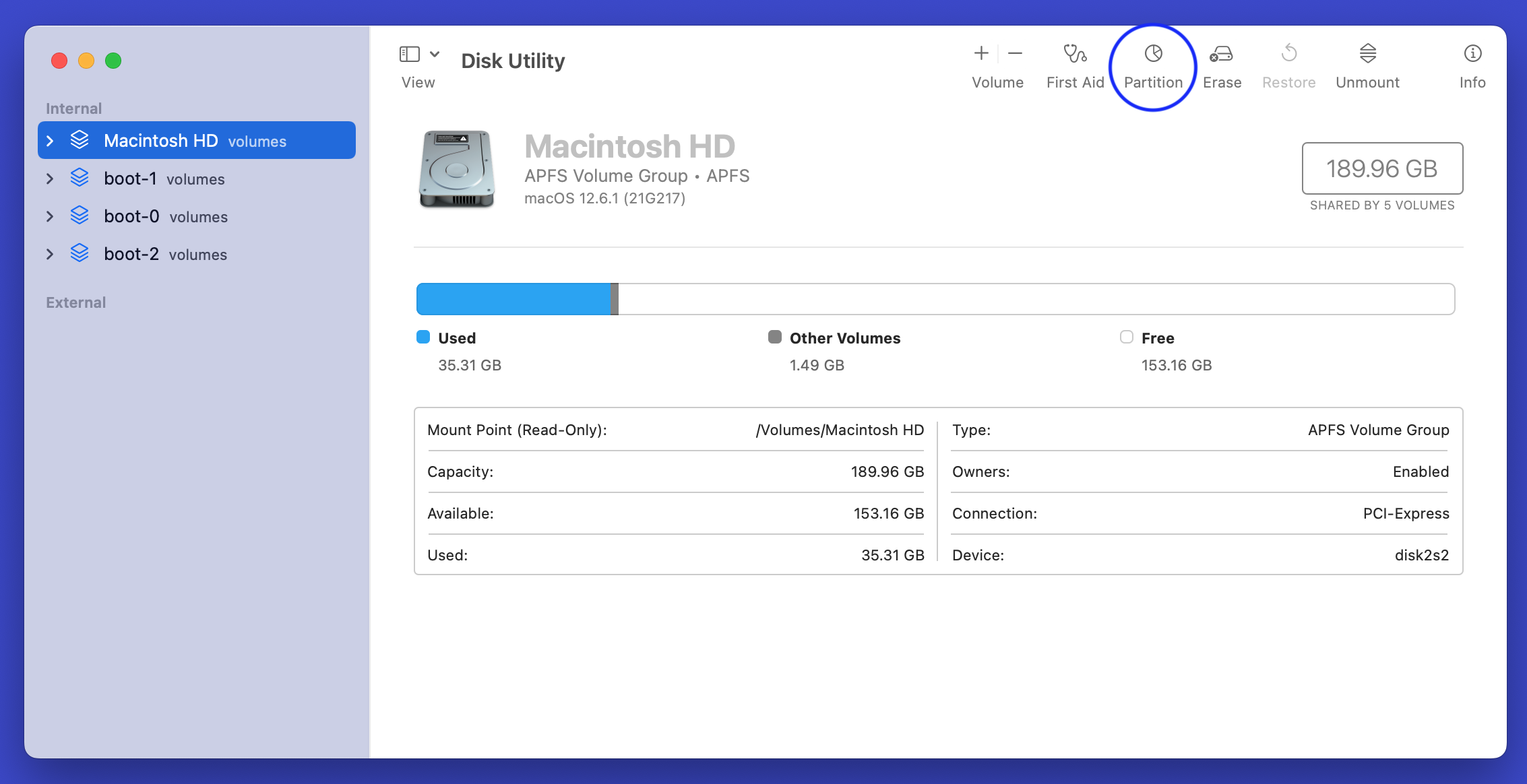The height and width of the screenshot is (784, 1527).
Task: Click the blue Used segment of storage bar
Action: pyautogui.click(x=513, y=299)
